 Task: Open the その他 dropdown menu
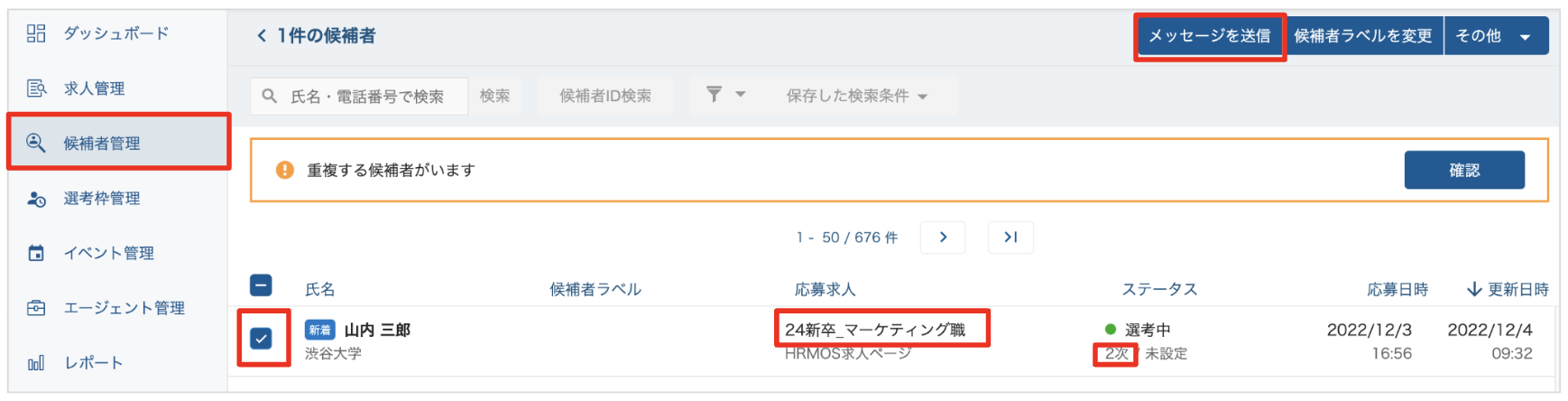[x=1496, y=36]
